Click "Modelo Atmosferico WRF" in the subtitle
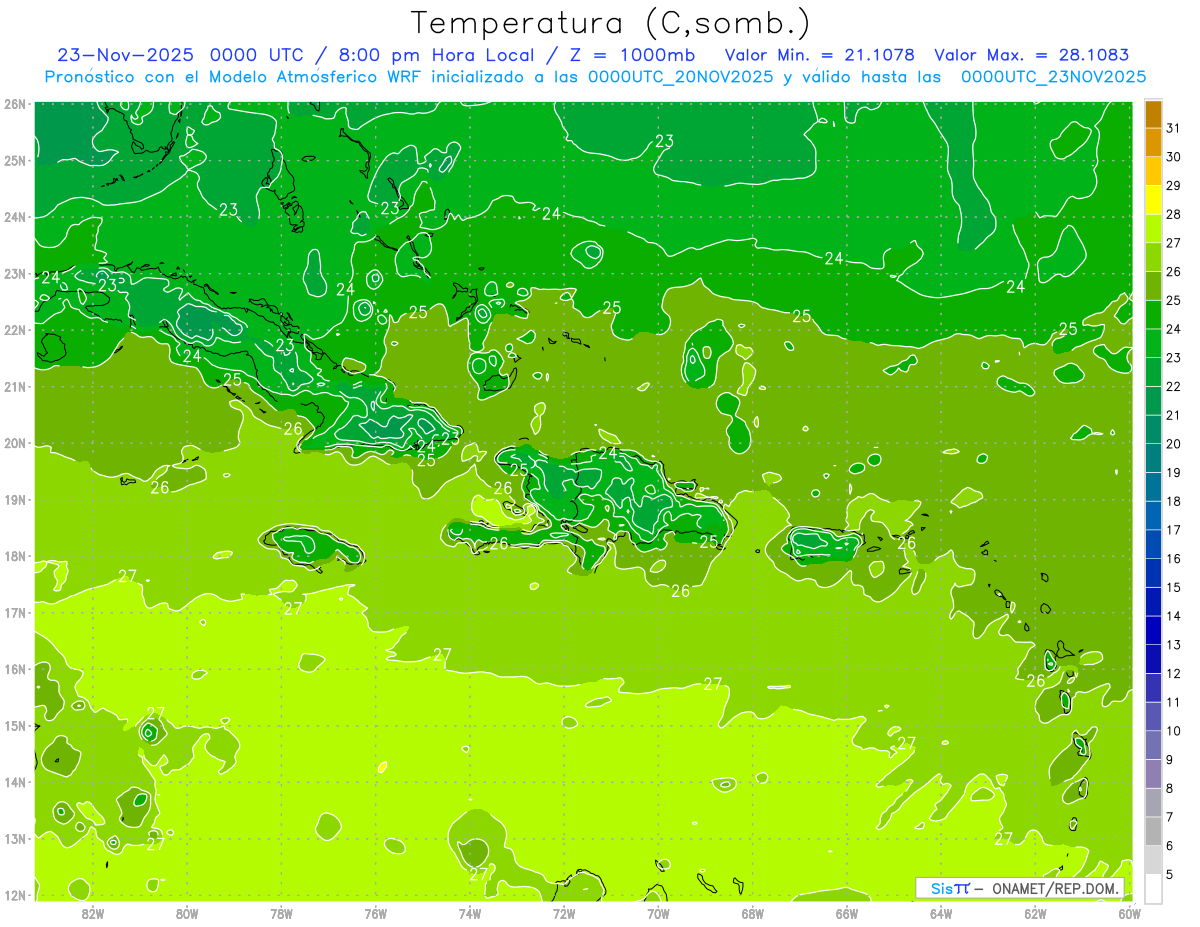Image resolution: width=1200 pixels, height=927 pixels. 317,77
